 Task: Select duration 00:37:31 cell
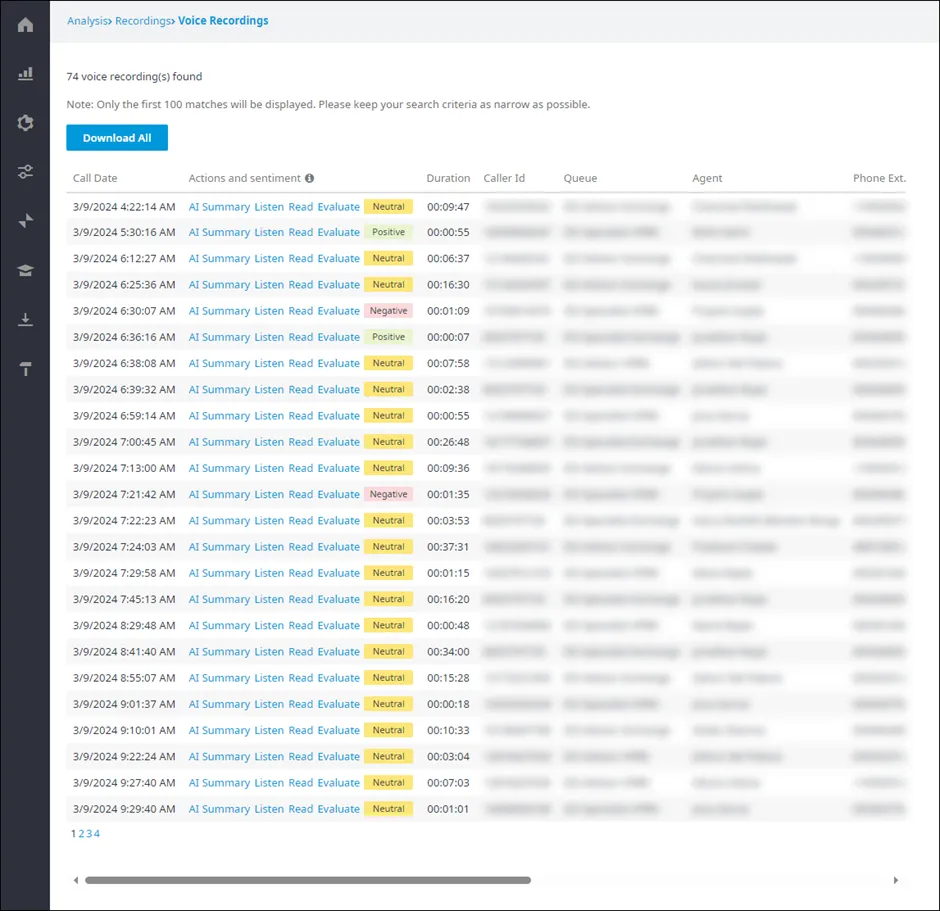pos(448,547)
